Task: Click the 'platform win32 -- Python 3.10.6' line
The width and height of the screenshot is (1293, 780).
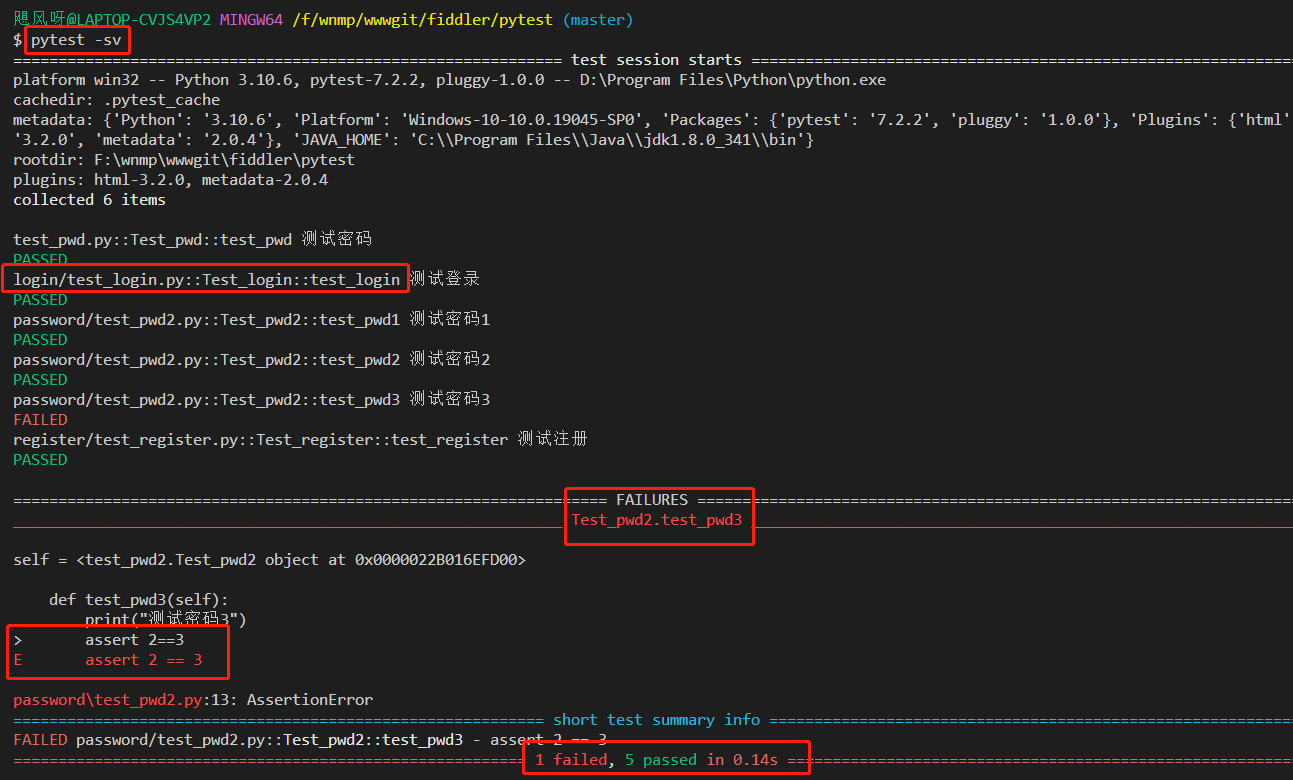Action: 449,80
